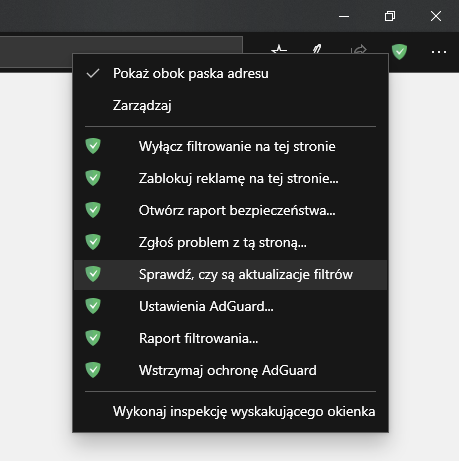Click shield icon beside 'Sprawdź, czy są aktualizacje'

click(93, 274)
